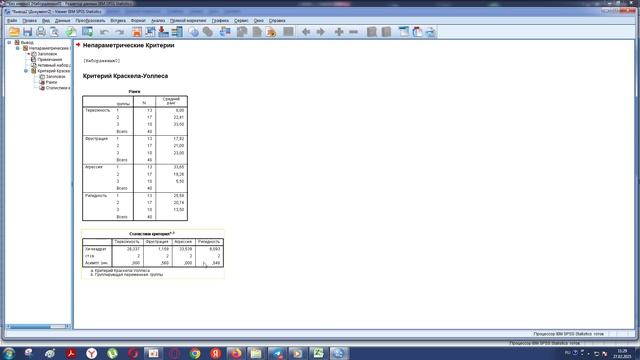Open the Recall recent dialogs icon
640x360 pixels.
[87, 32]
